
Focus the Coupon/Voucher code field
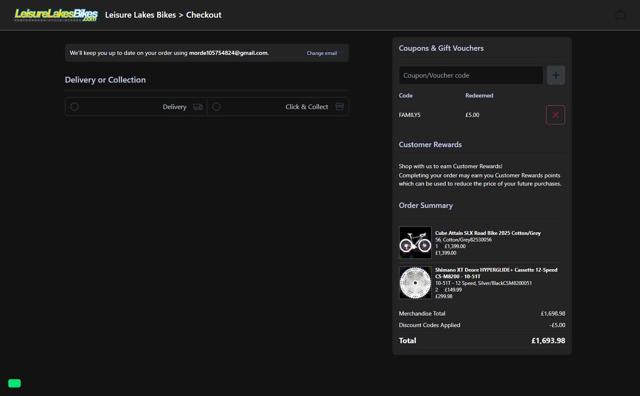471,76
